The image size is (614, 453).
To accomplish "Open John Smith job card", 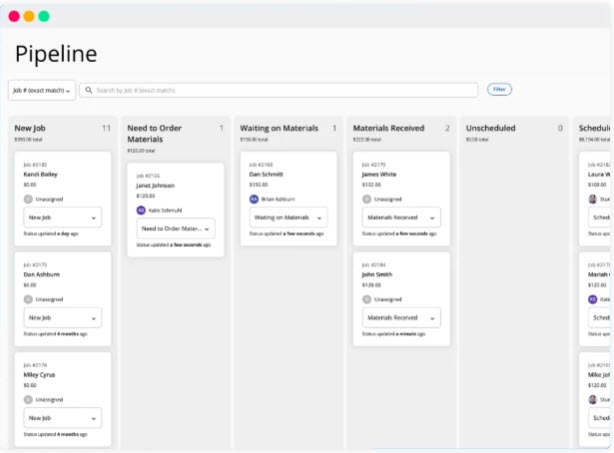I will (401, 299).
